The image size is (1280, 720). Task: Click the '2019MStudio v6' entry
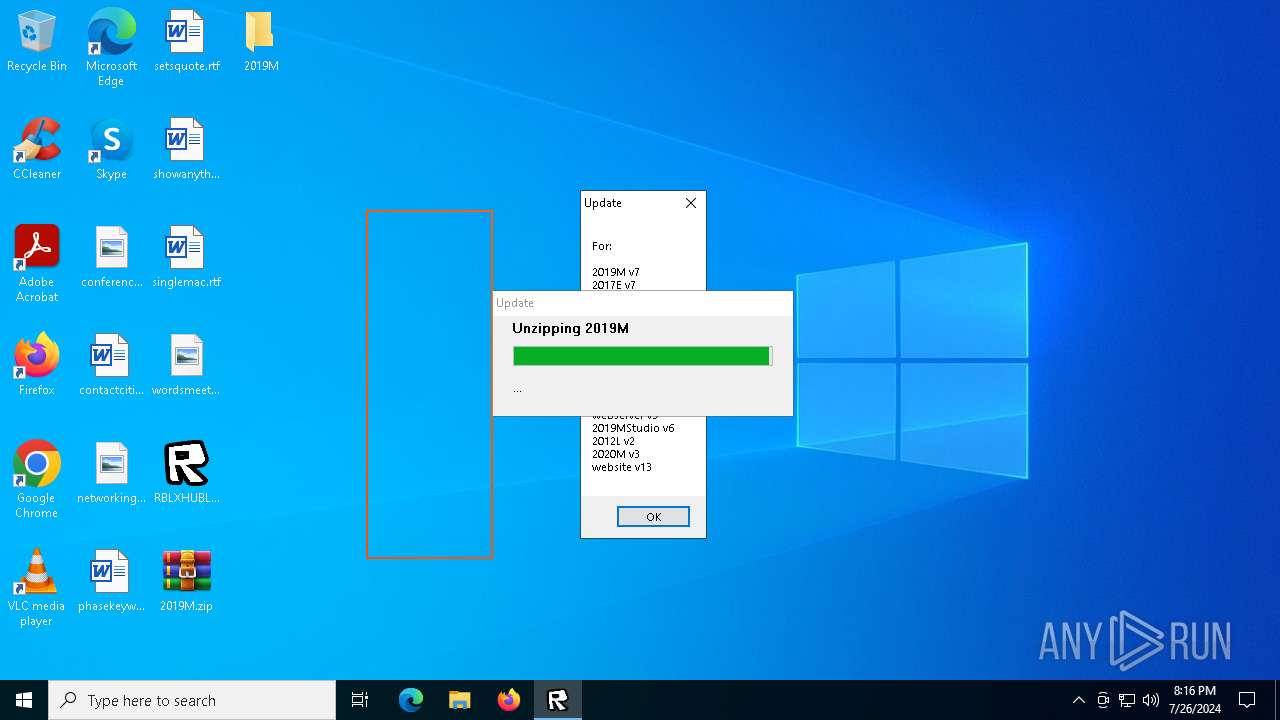633,428
